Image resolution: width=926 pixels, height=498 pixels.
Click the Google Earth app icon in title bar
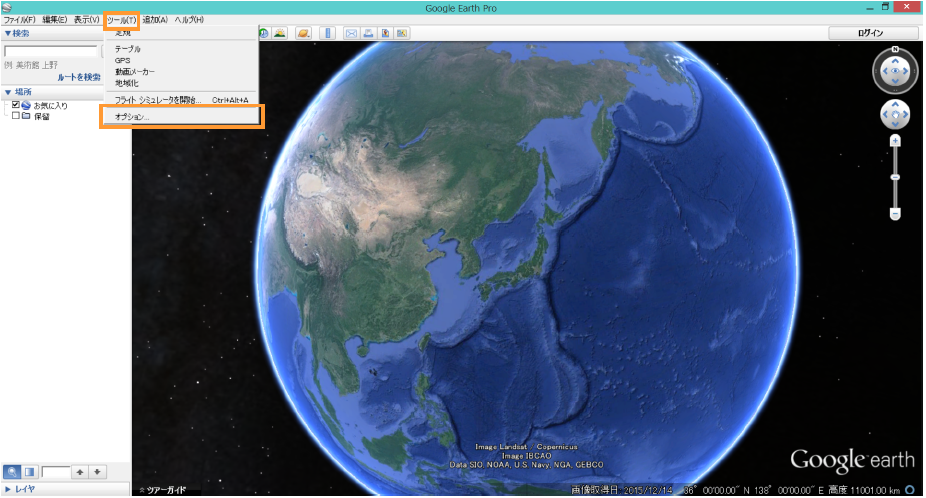point(7,8)
